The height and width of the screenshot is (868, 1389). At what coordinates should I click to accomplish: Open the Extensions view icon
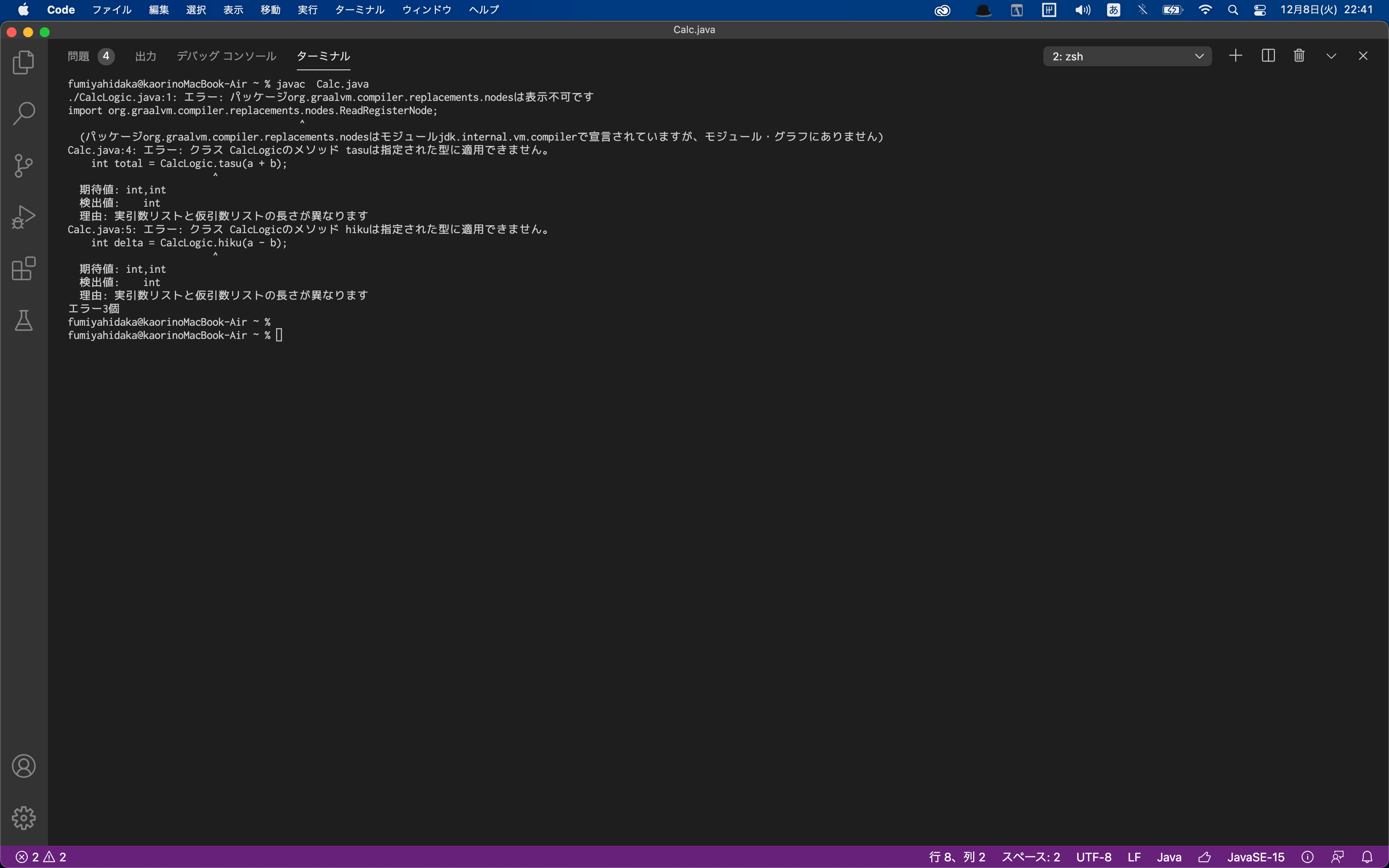[x=24, y=269]
